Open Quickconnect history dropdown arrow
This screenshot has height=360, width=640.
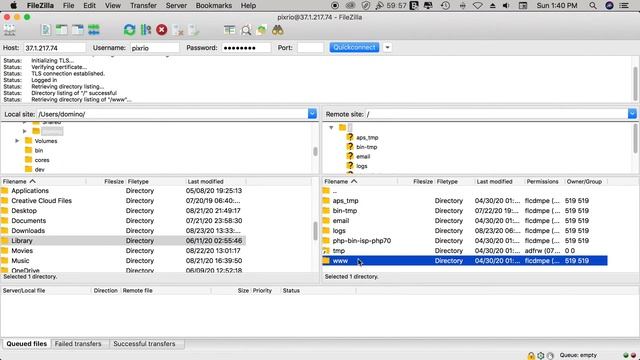click(x=387, y=48)
